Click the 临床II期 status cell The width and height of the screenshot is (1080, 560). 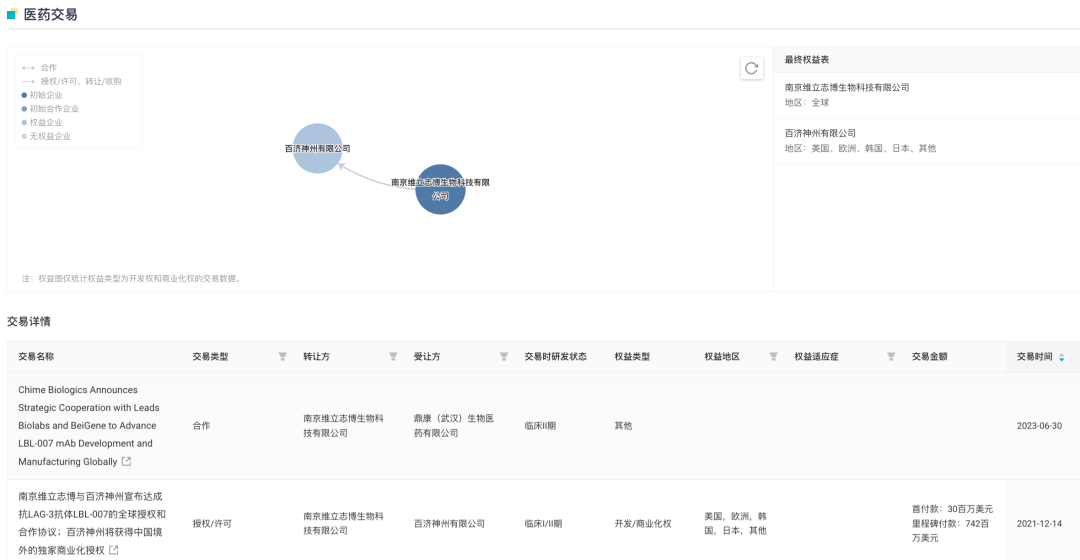pos(540,426)
